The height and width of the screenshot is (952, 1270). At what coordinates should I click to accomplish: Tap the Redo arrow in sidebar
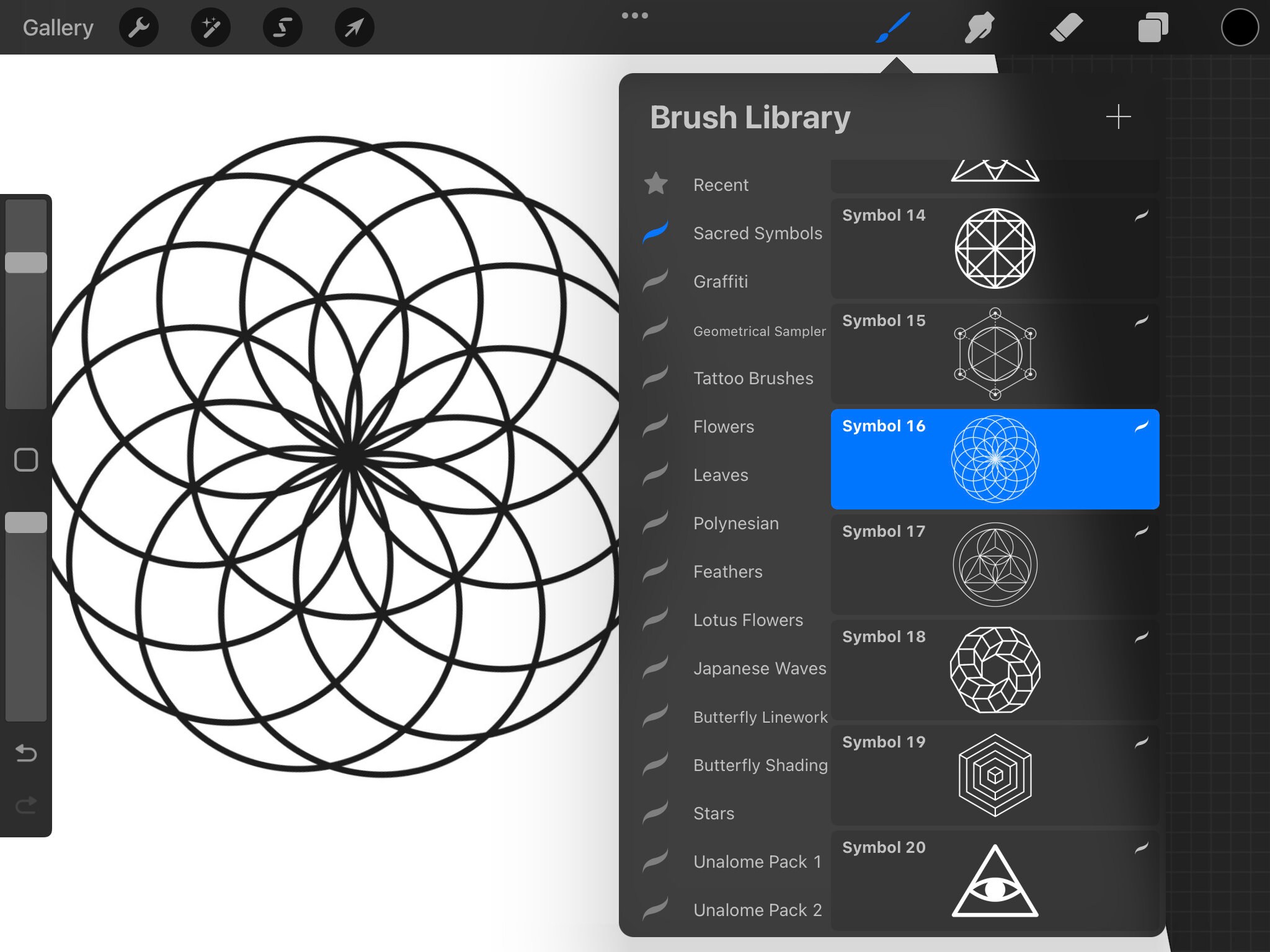26,805
